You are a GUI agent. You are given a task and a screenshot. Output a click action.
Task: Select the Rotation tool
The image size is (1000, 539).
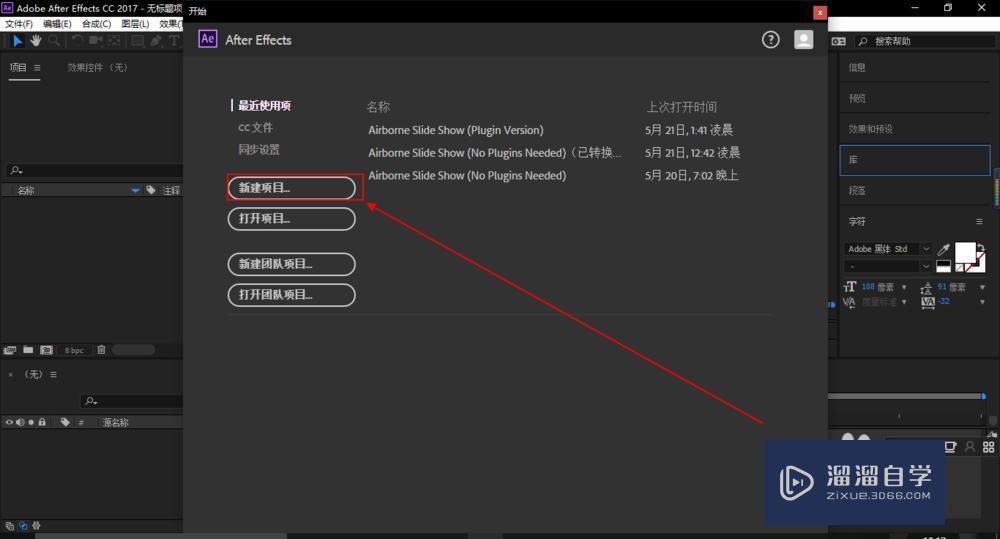point(77,41)
